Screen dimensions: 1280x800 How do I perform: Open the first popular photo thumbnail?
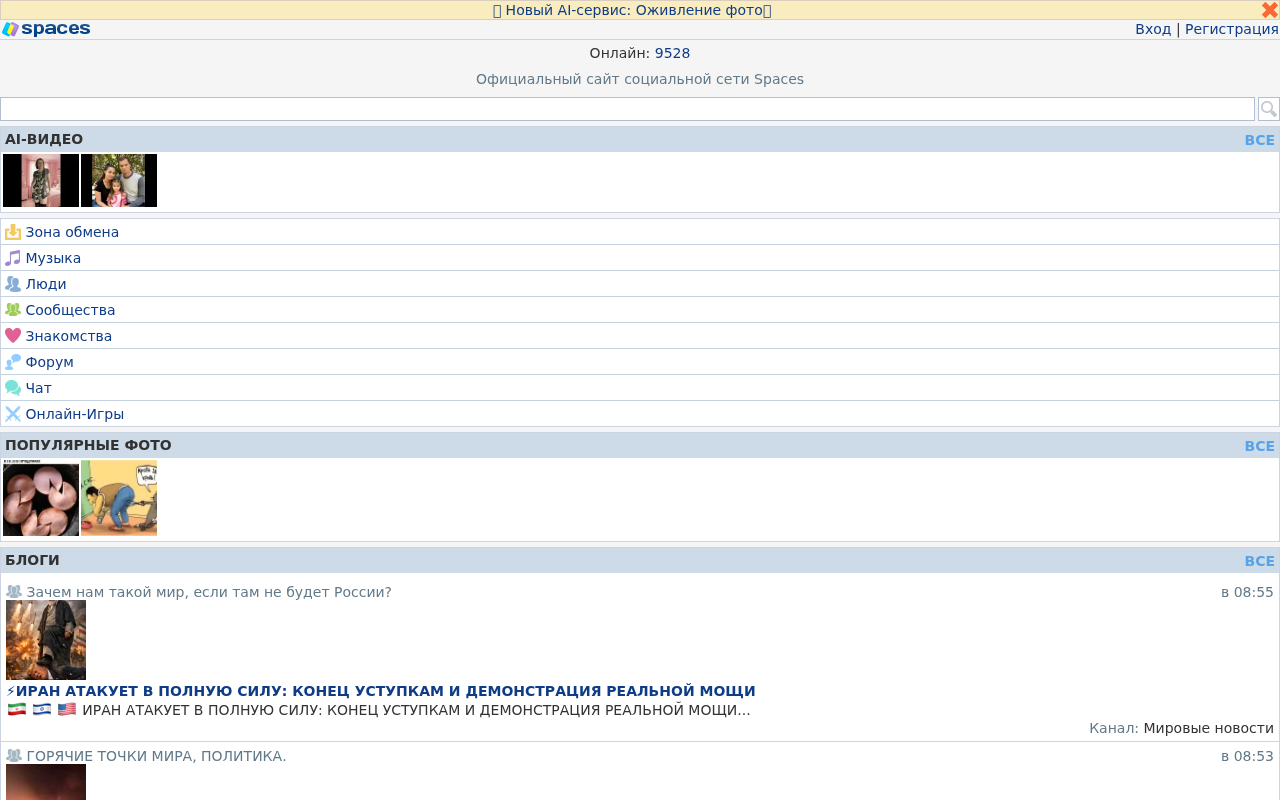click(x=41, y=498)
